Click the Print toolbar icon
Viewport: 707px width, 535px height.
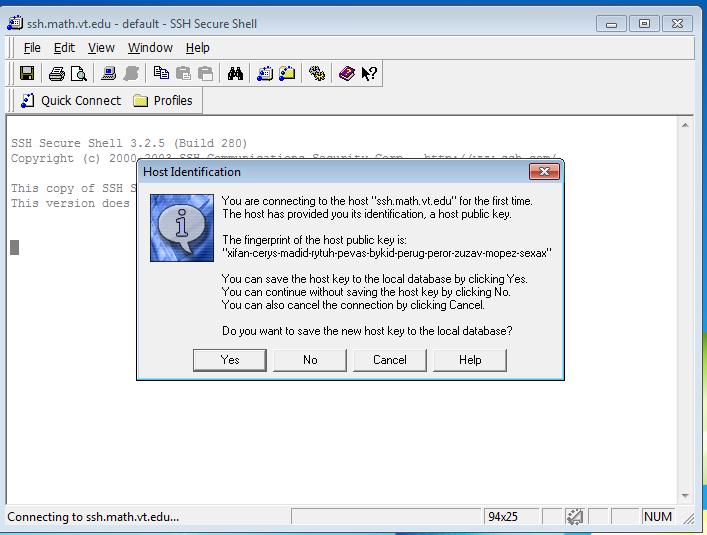tap(57, 73)
